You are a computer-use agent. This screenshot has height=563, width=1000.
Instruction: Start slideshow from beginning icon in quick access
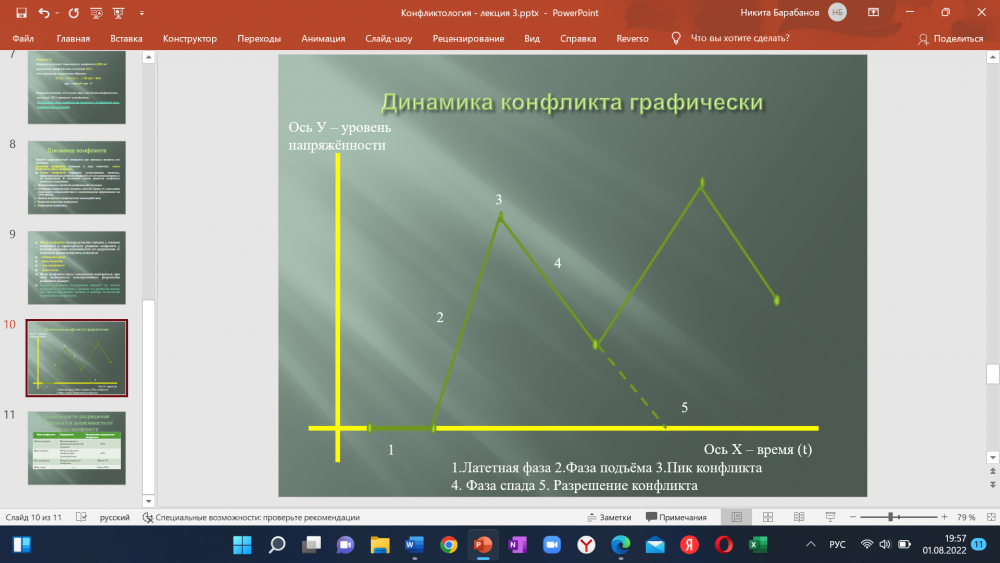click(96, 13)
